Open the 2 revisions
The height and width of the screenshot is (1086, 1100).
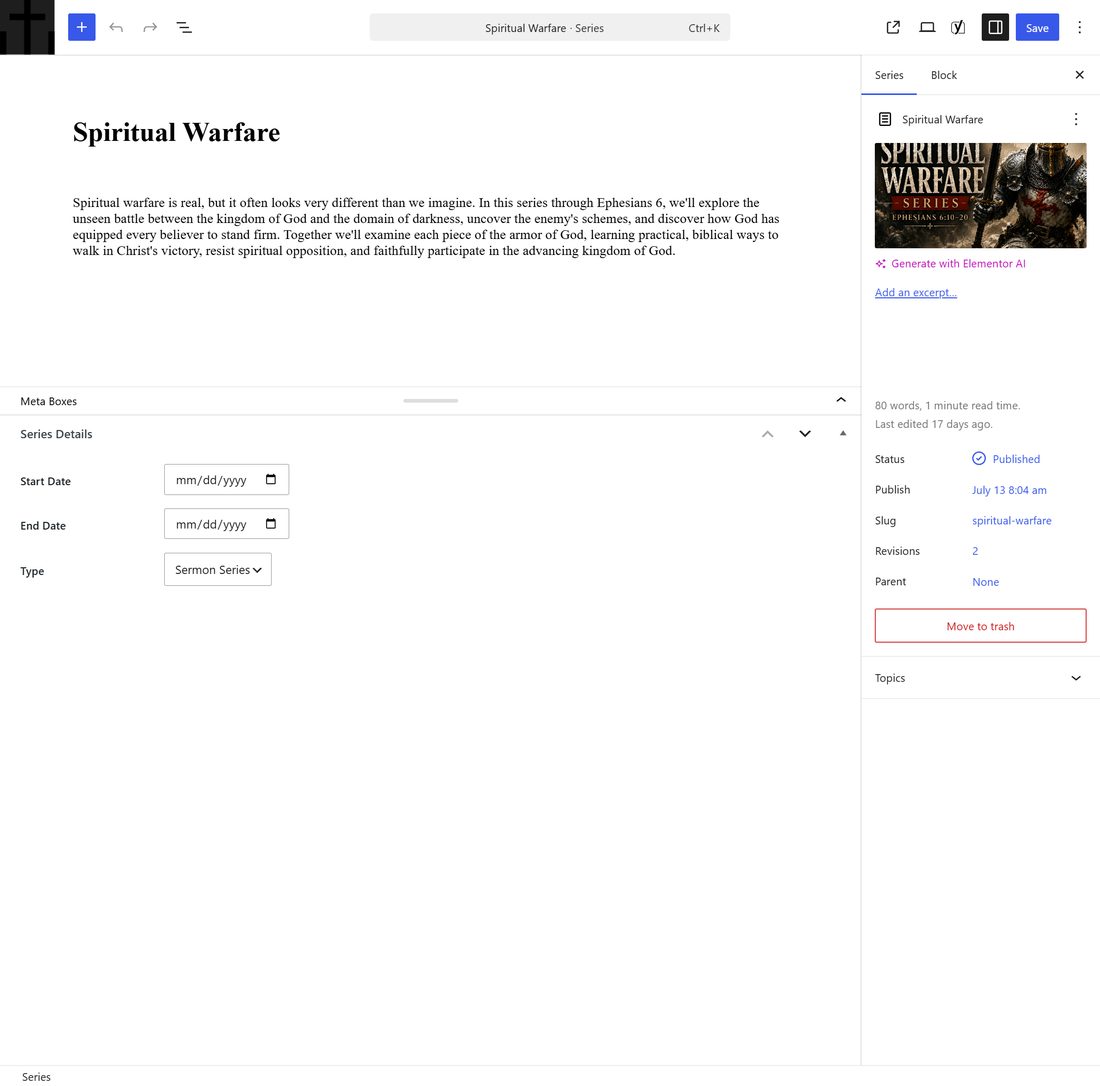click(x=975, y=551)
